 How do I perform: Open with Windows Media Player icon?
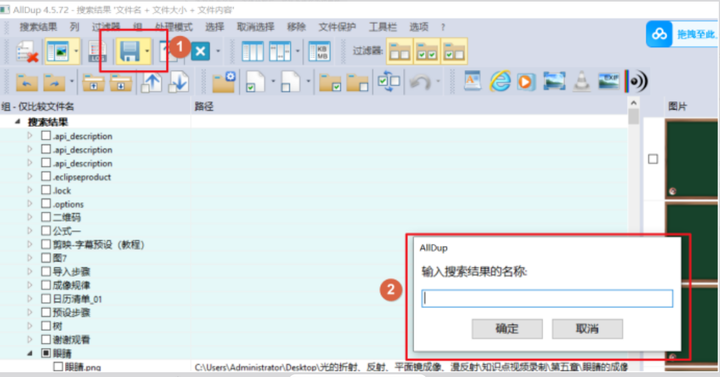pyautogui.click(x=526, y=82)
